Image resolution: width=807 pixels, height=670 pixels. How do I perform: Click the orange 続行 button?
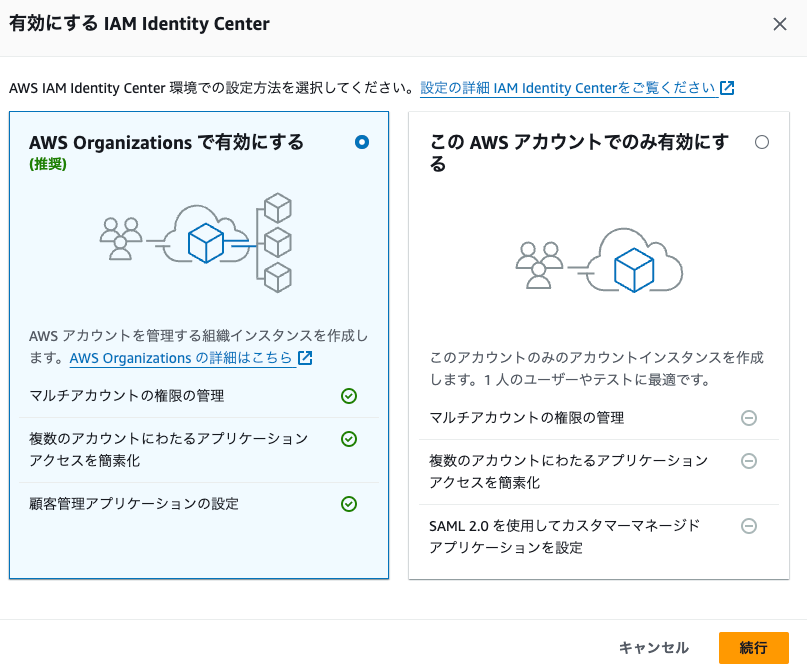click(x=753, y=647)
